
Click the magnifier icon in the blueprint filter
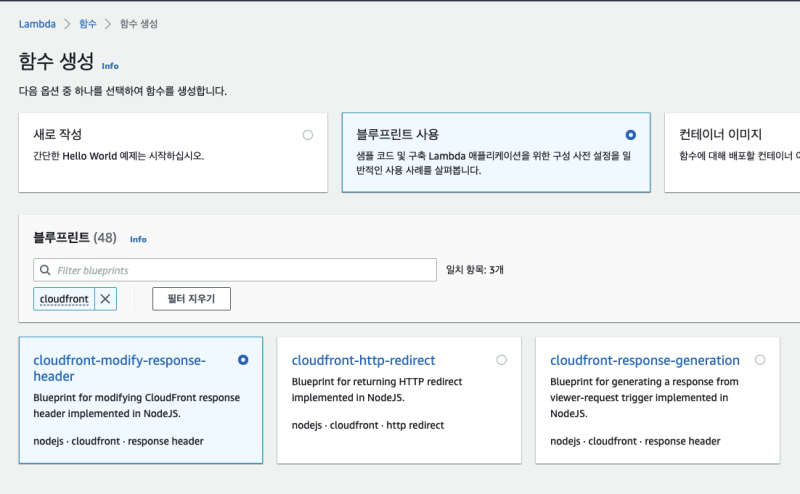(45, 270)
